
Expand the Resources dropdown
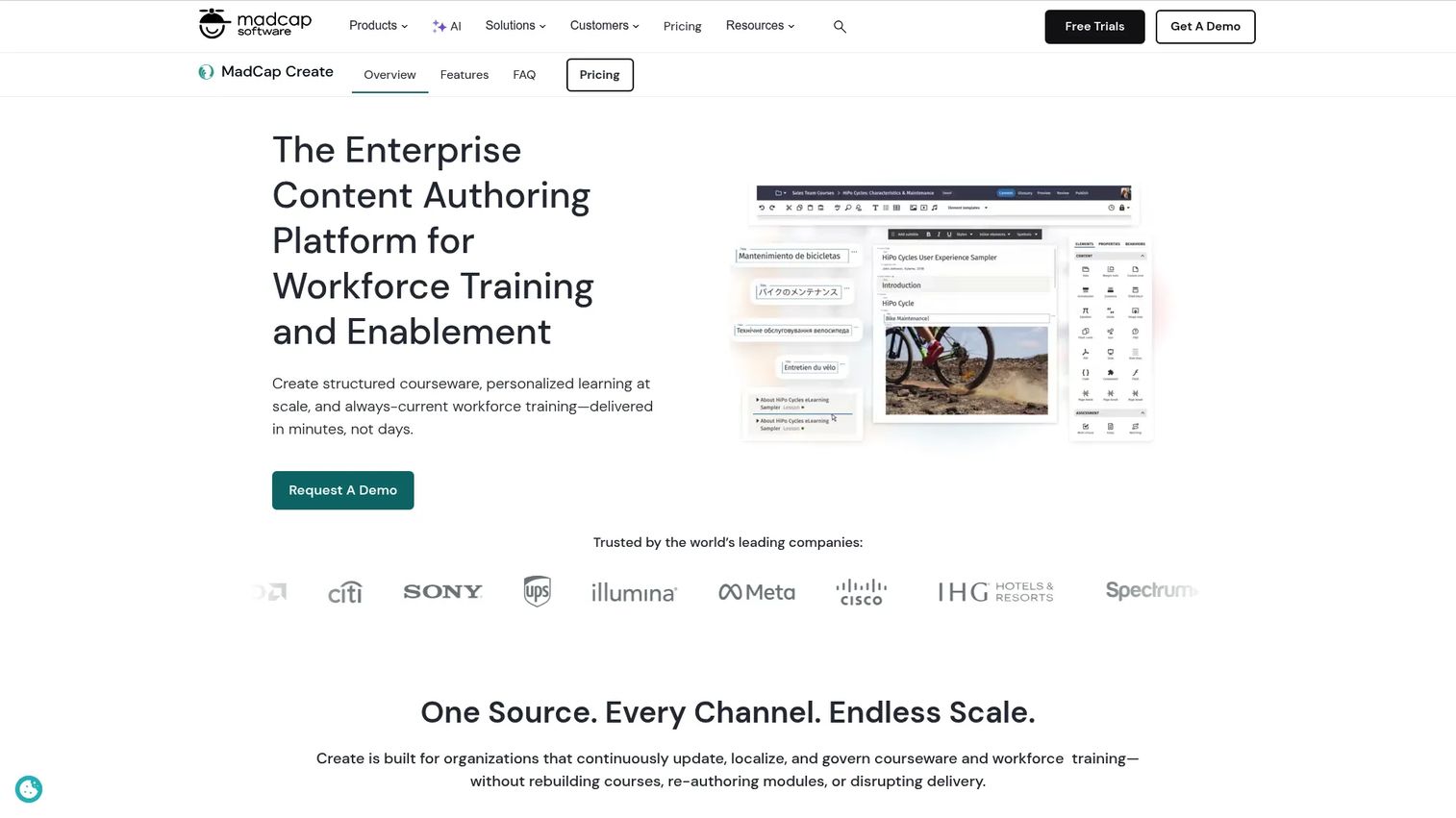coord(760,26)
